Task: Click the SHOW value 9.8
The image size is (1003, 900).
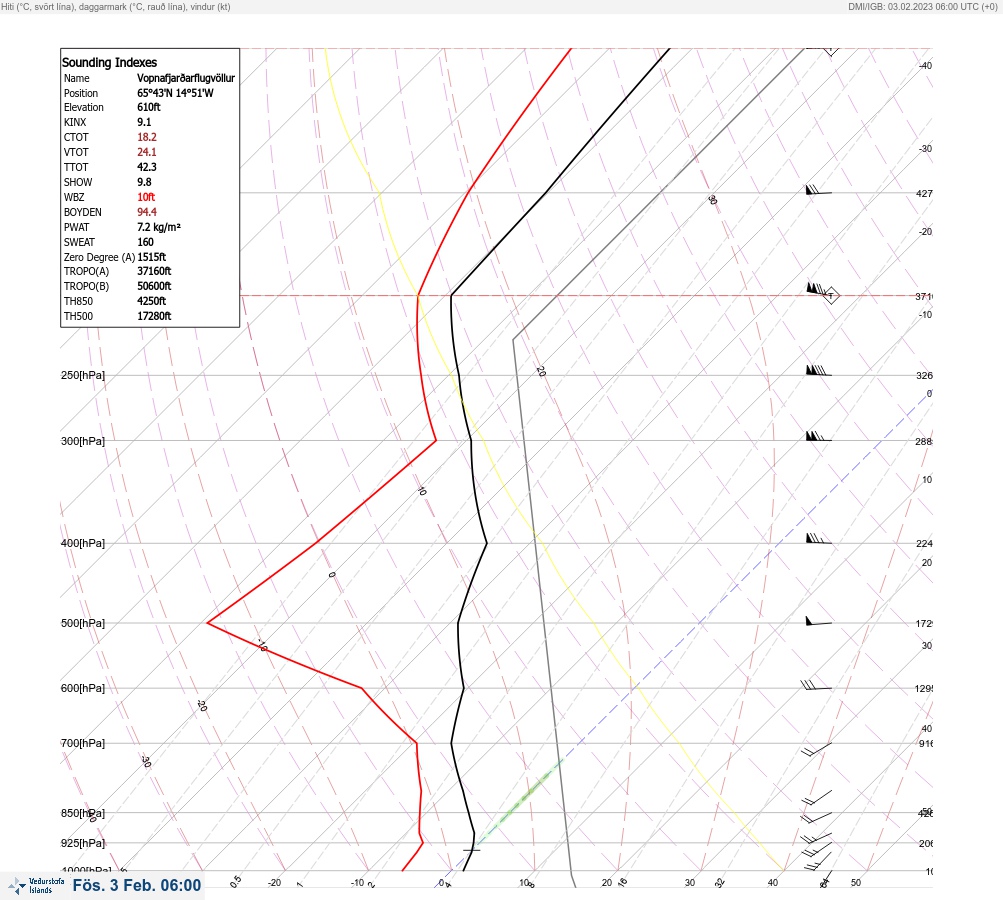Action: 144,182
